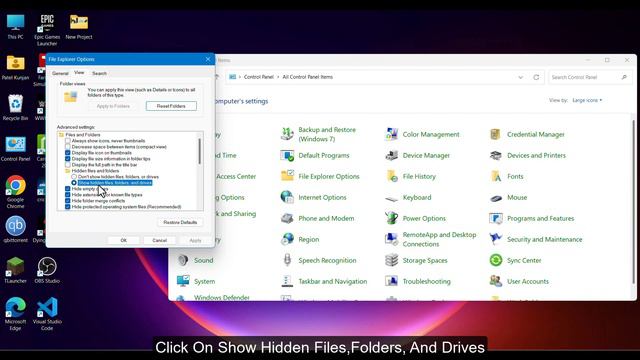Check Display the full path in title bar
The height and width of the screenshot is (360, 640).
(68, 164)
